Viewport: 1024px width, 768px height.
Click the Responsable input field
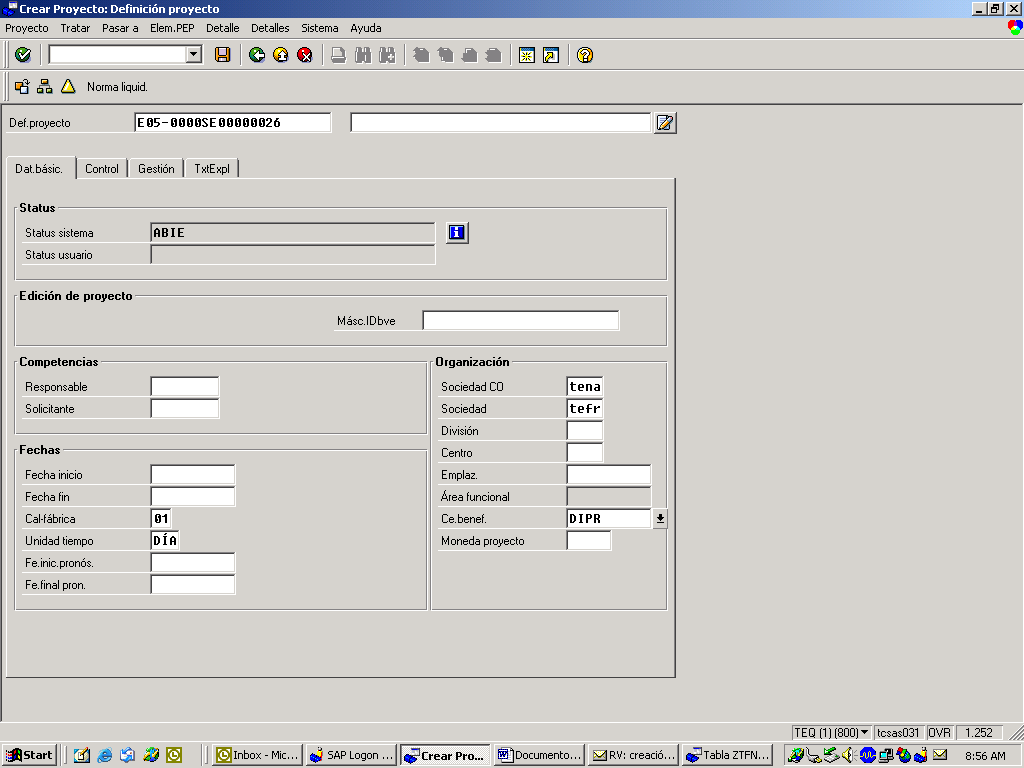[x=185, y=387]
